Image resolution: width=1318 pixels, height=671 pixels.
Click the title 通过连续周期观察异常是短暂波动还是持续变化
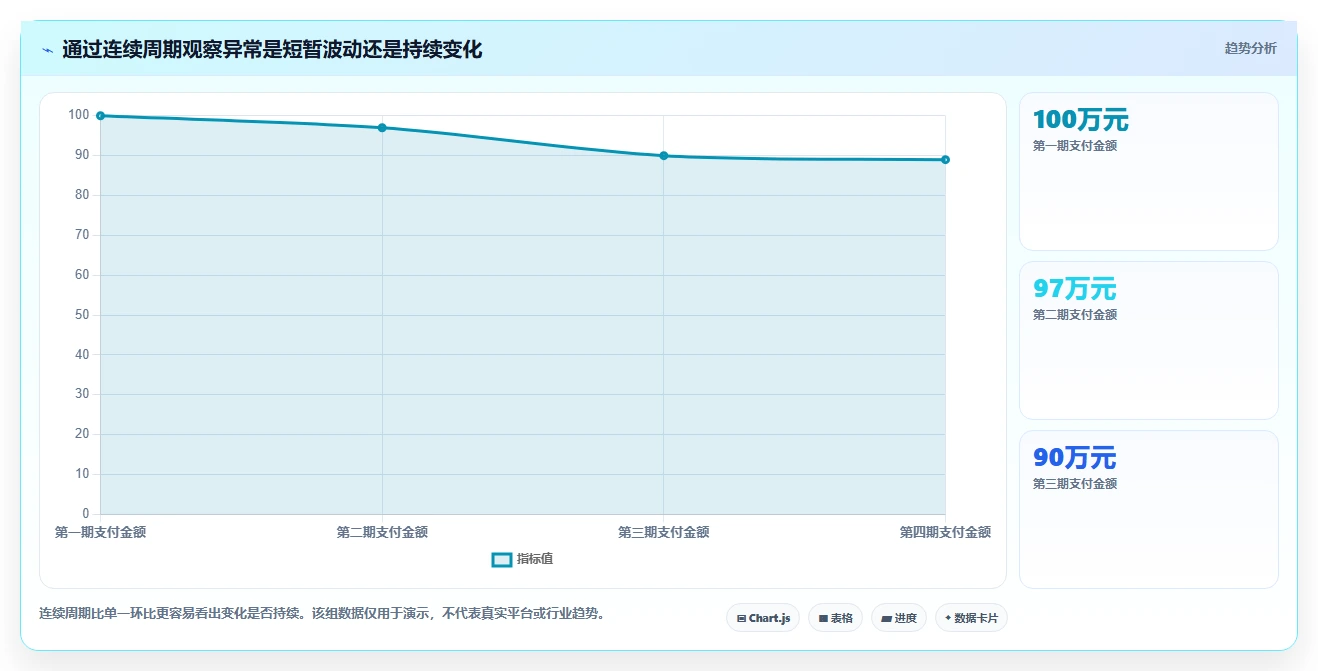(272, 50)
